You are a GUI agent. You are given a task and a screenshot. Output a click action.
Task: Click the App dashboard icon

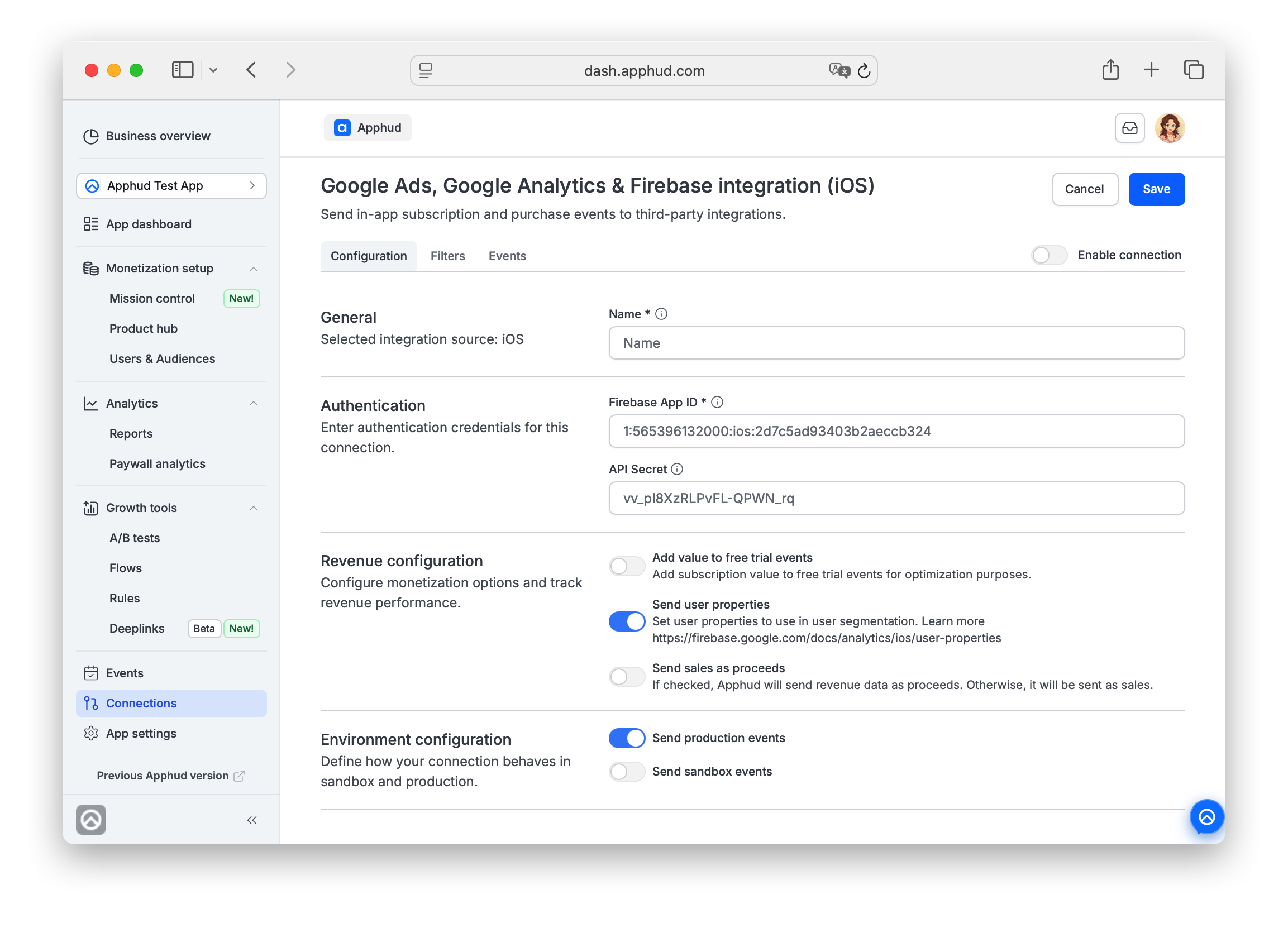(x=91, y=224)
